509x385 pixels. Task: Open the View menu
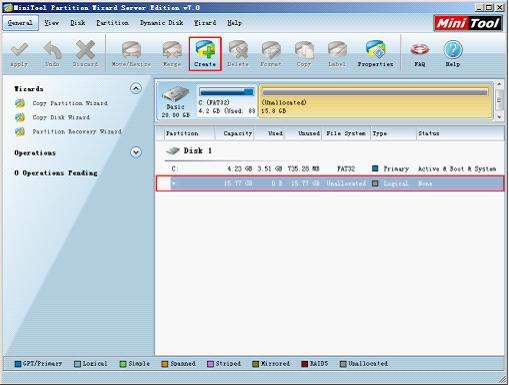[52, 23]
